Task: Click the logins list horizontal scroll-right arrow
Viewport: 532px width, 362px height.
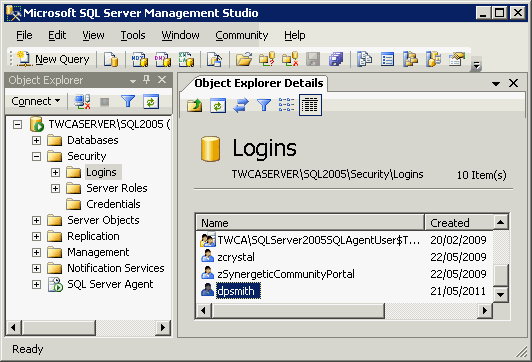Action: coord(485,310)
